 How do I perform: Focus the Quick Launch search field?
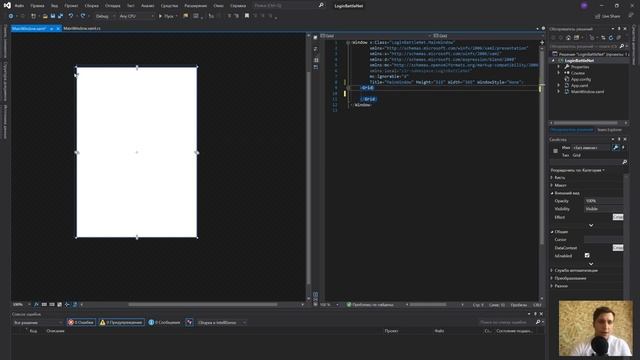(284, 6)
